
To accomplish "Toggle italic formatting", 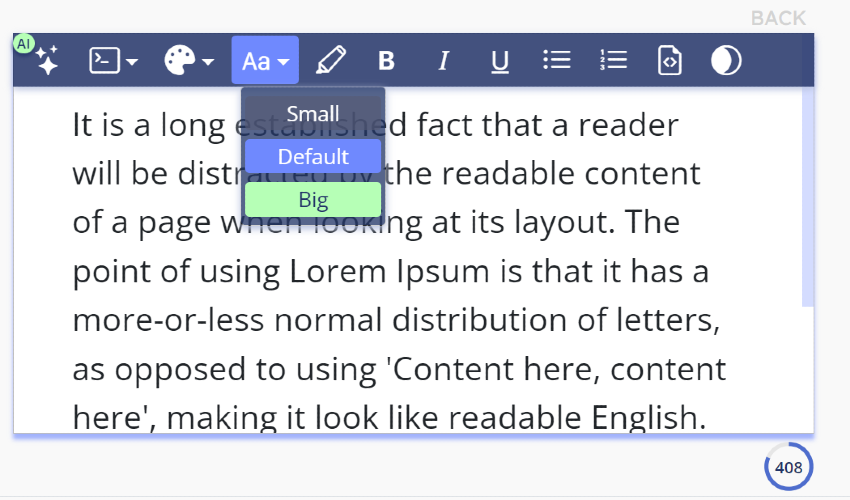I will click(x=443, y=60).
